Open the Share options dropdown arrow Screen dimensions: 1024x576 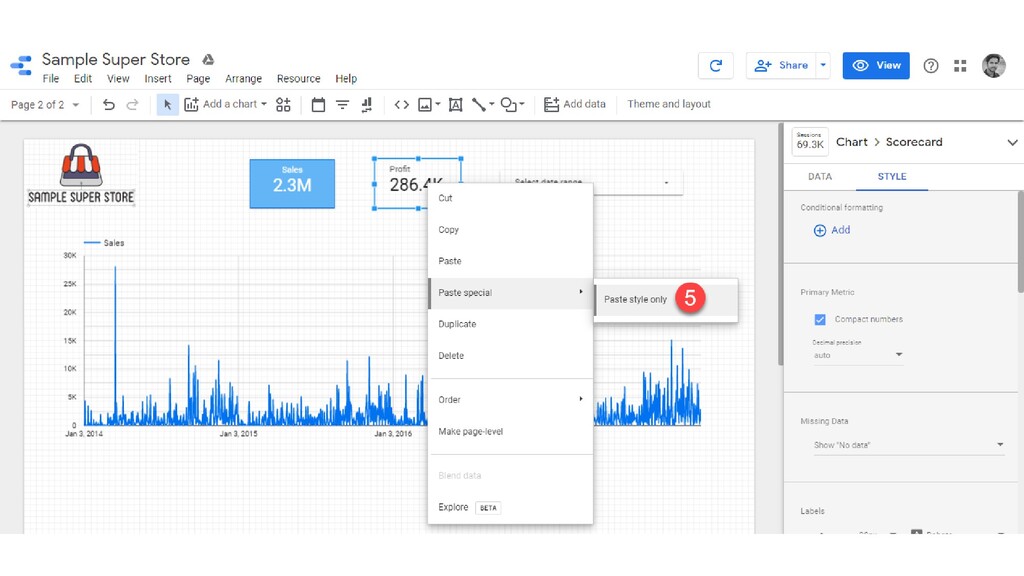click(823, 65)
